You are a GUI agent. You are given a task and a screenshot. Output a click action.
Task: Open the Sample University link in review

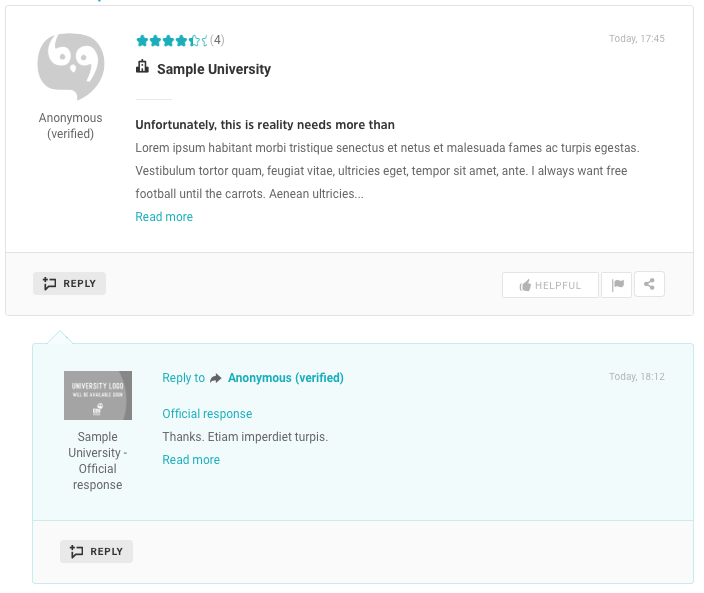214,69
